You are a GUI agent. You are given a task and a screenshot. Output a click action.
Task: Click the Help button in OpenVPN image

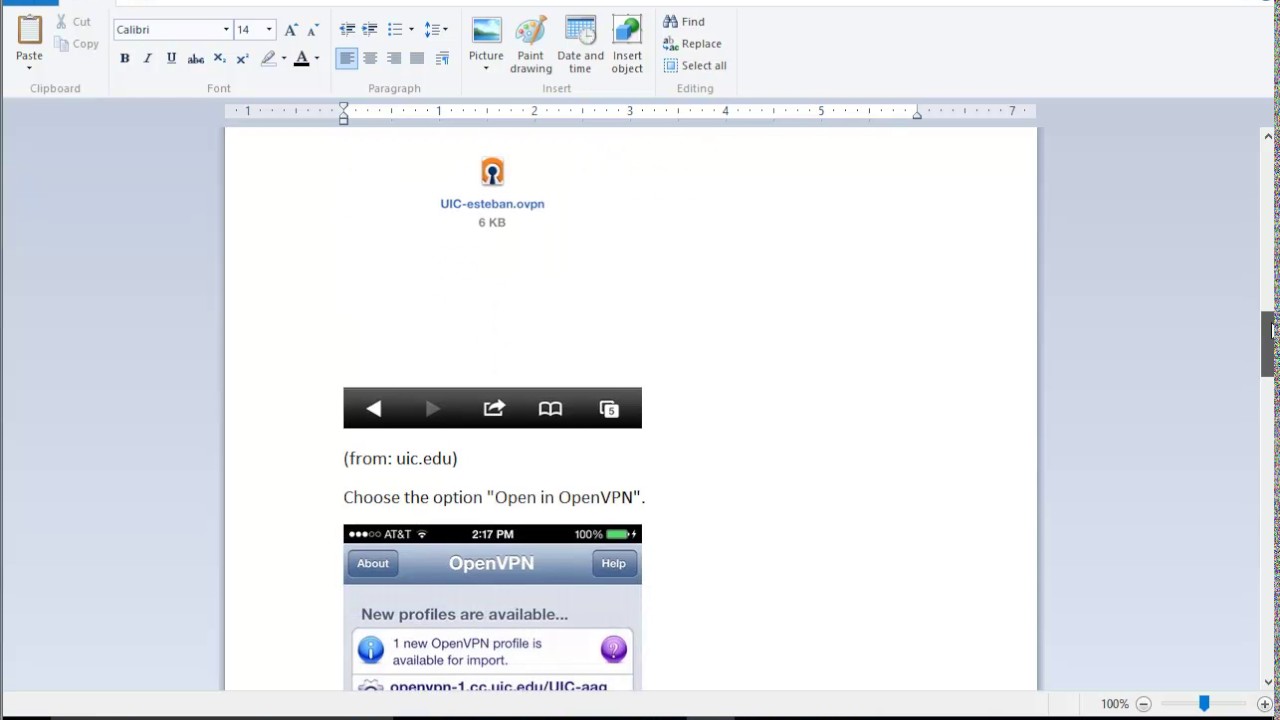(x=614, y=564)
